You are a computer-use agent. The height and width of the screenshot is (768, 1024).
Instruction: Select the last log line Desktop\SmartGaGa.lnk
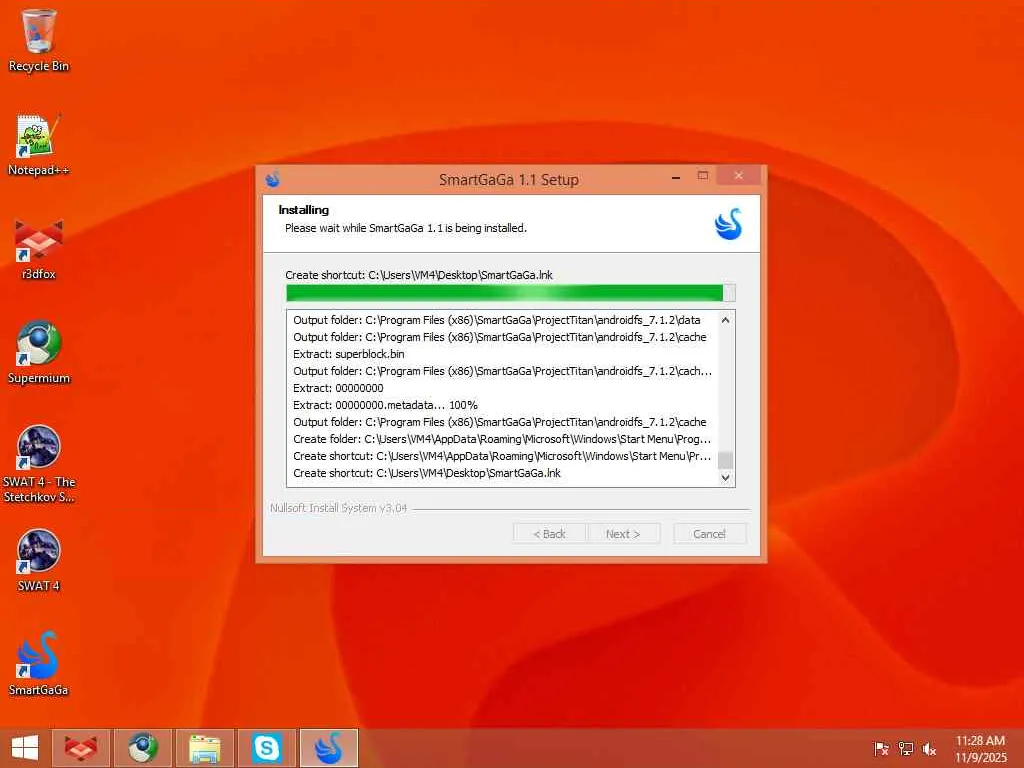tap(426, 473)
